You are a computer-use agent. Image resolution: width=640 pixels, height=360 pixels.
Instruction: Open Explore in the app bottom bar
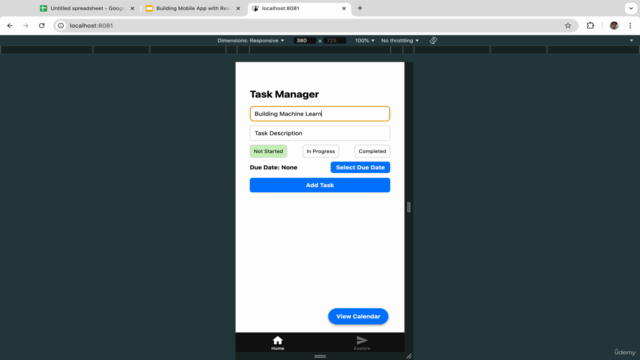click(x=362, y=342)
